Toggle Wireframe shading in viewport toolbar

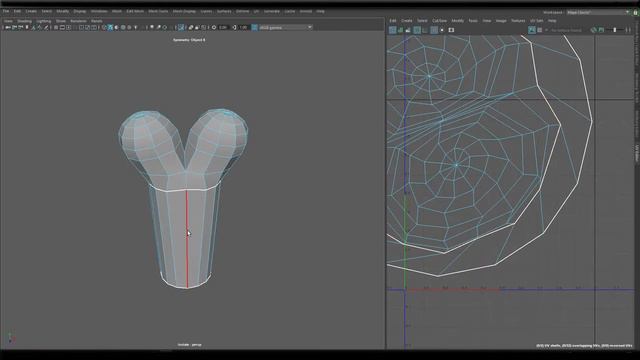[104, 27]
